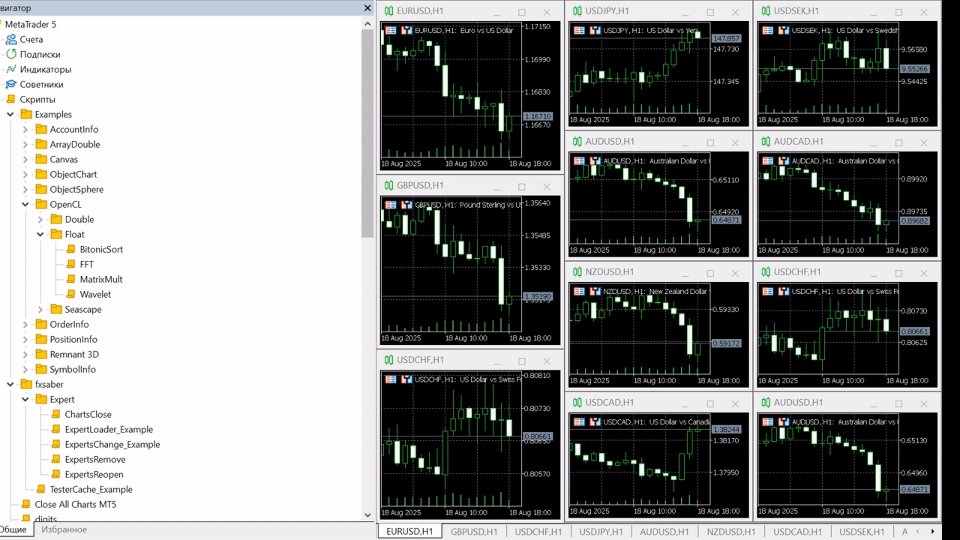Expand the Canvas folder

25,159
